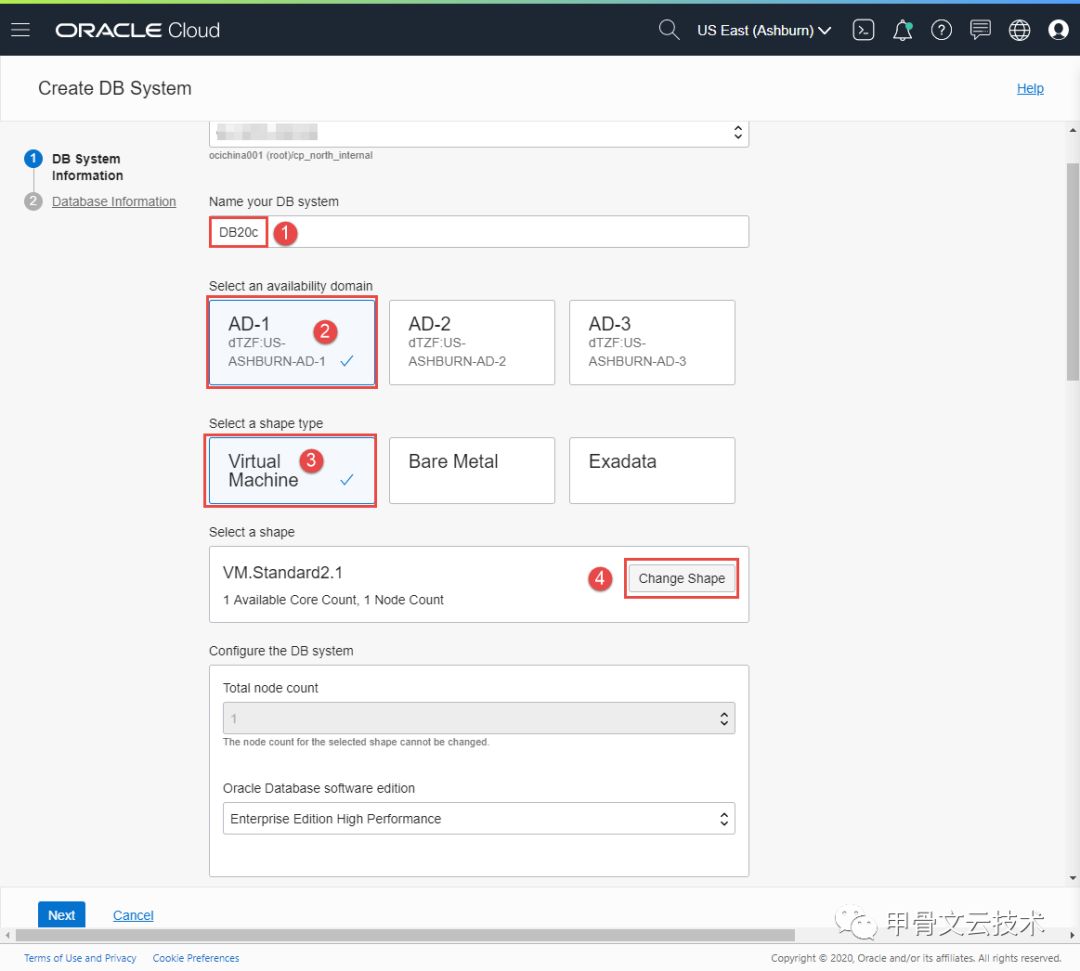Viewport: 1080px width, 971px height.
Task: Click the Next button
Action: (61, 915)
